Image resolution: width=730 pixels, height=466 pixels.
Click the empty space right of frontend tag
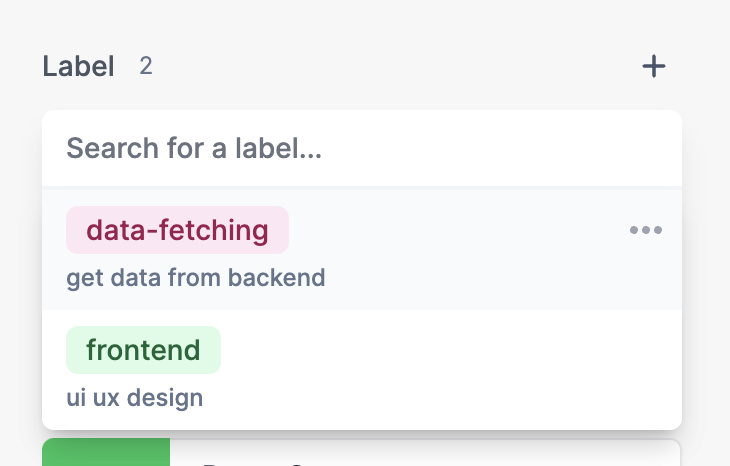pos(449,350)
